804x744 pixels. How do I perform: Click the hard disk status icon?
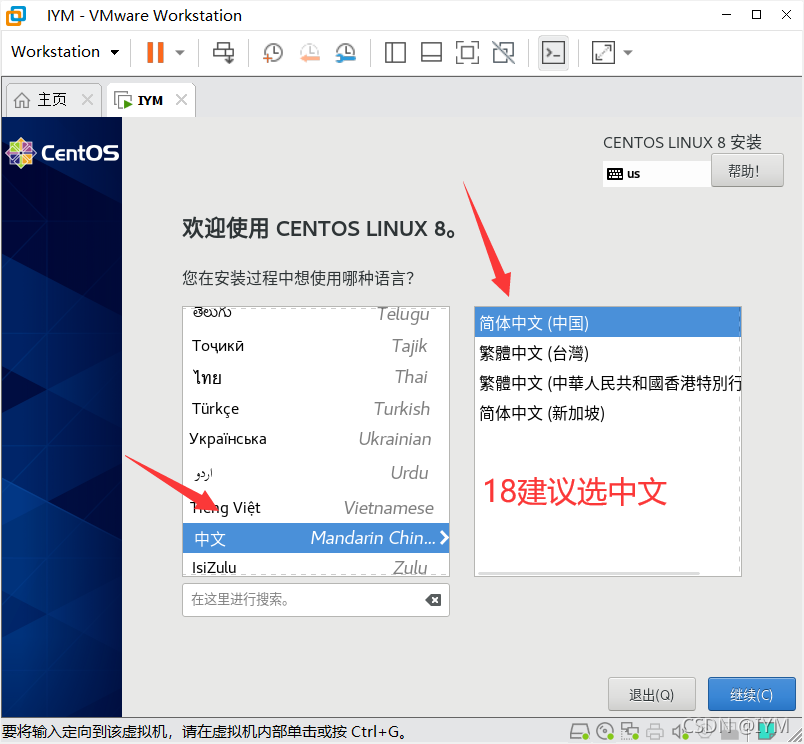pyautogui.click(x=580, y=731)
